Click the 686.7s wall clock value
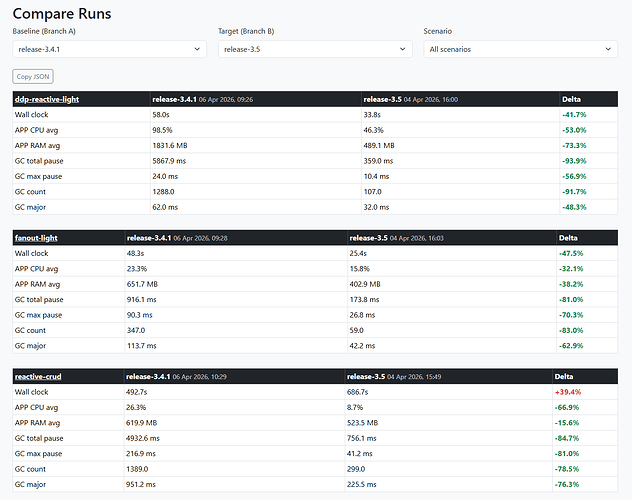Image resolution: width=632 pixels, height=500 pixels. pos(357,392)
